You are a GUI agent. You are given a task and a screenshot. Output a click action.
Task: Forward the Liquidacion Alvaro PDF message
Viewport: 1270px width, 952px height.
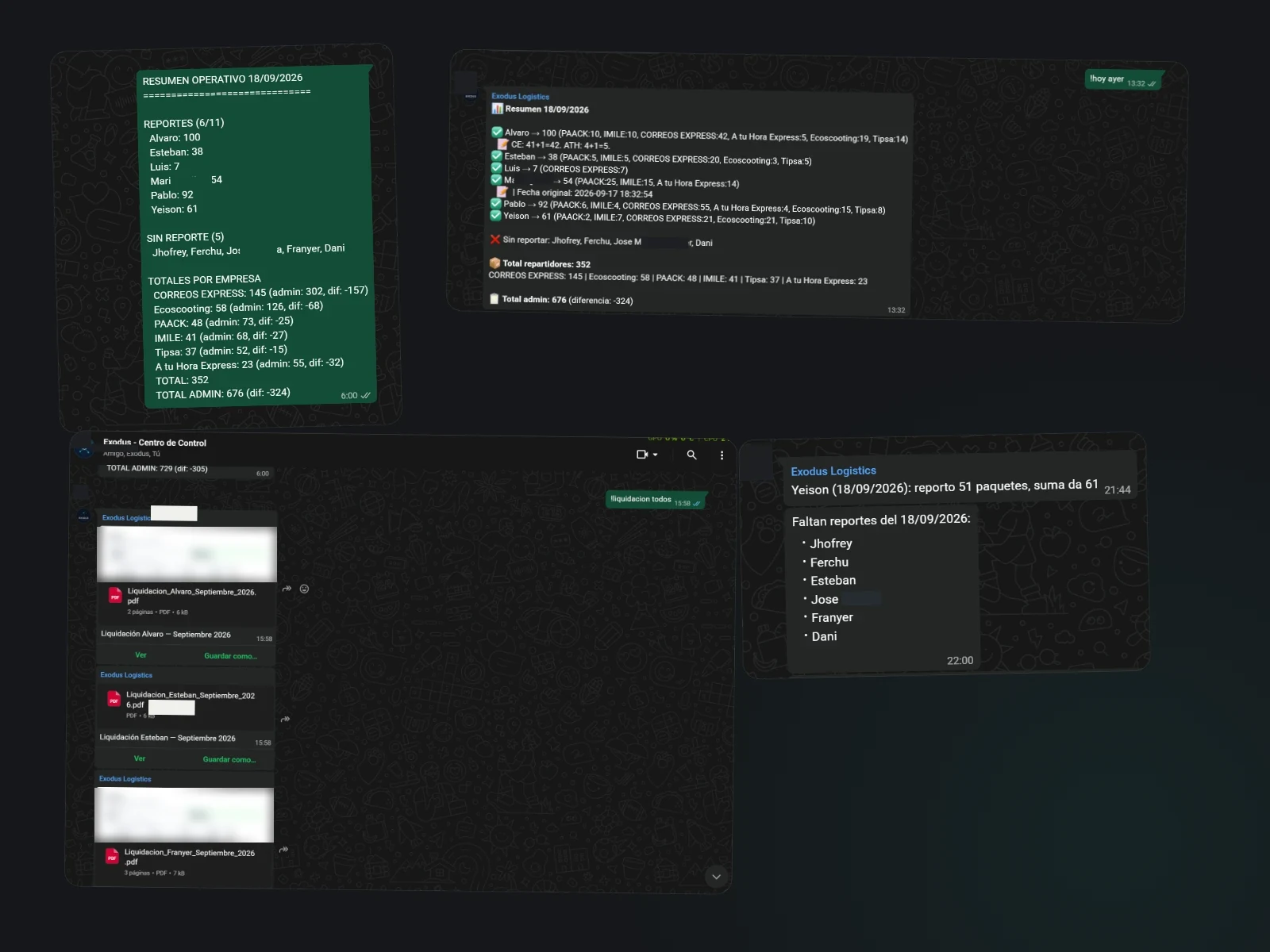coord(287,589)
